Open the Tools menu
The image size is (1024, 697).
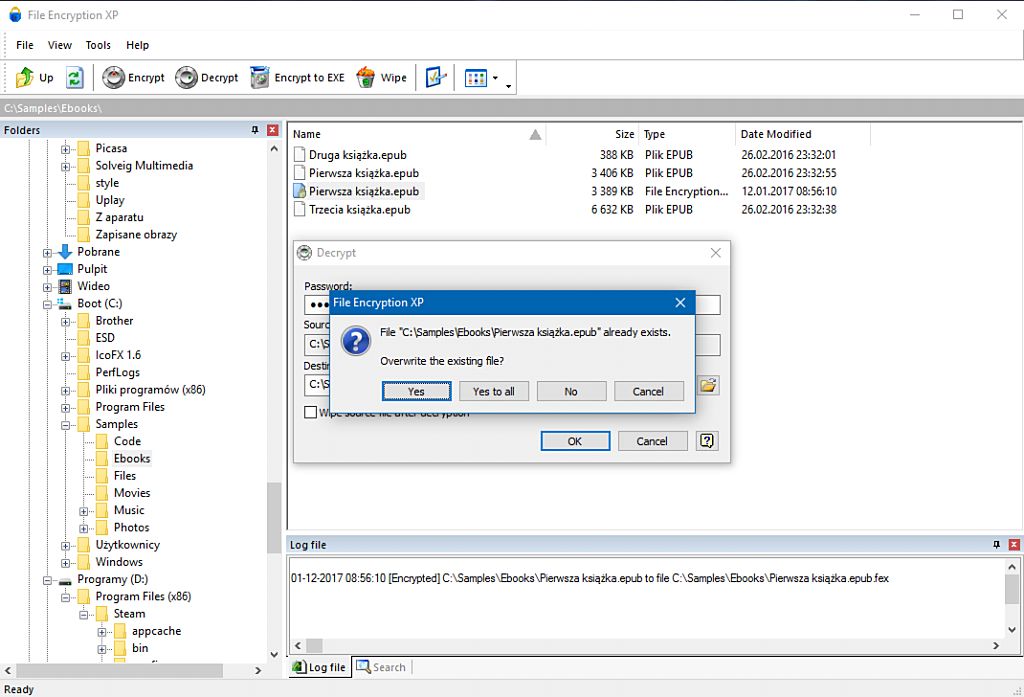[98, 45]
